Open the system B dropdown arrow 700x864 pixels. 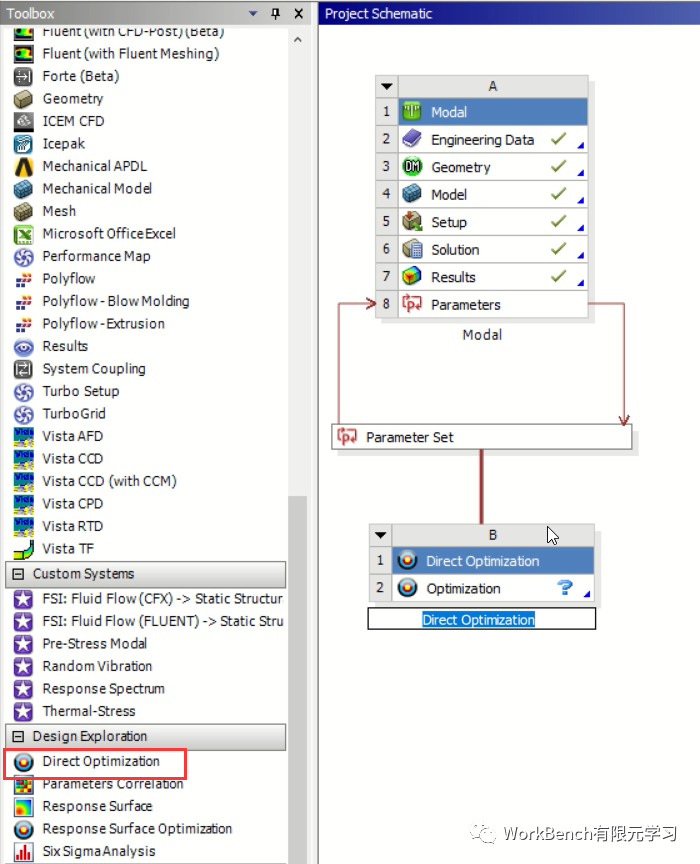pyautogui.click(x=380, y=535)
